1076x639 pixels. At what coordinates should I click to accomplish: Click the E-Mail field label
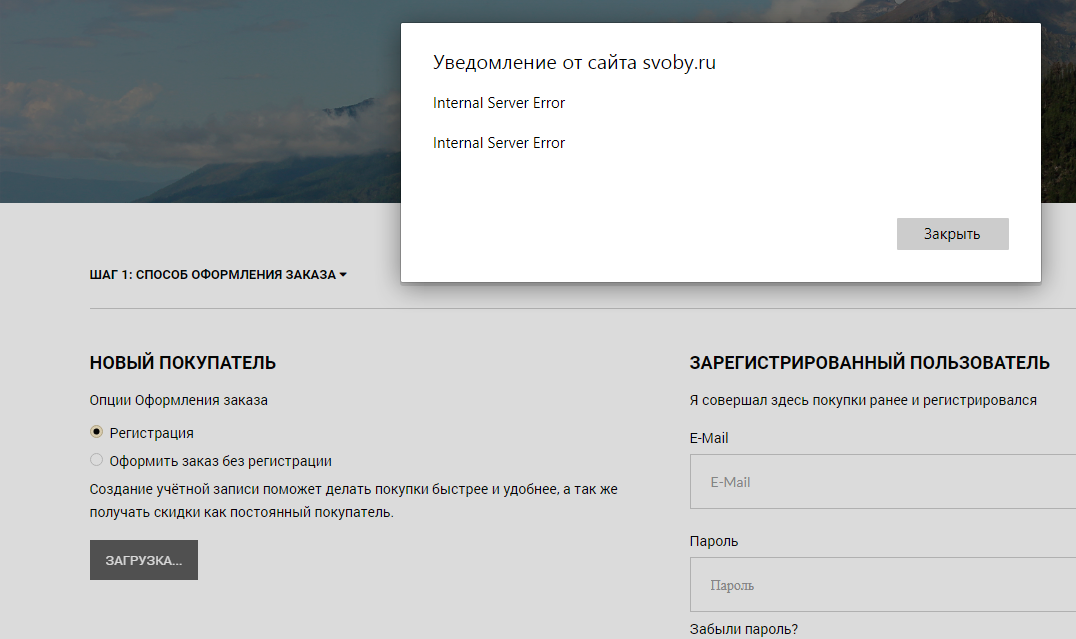(709, 438)
